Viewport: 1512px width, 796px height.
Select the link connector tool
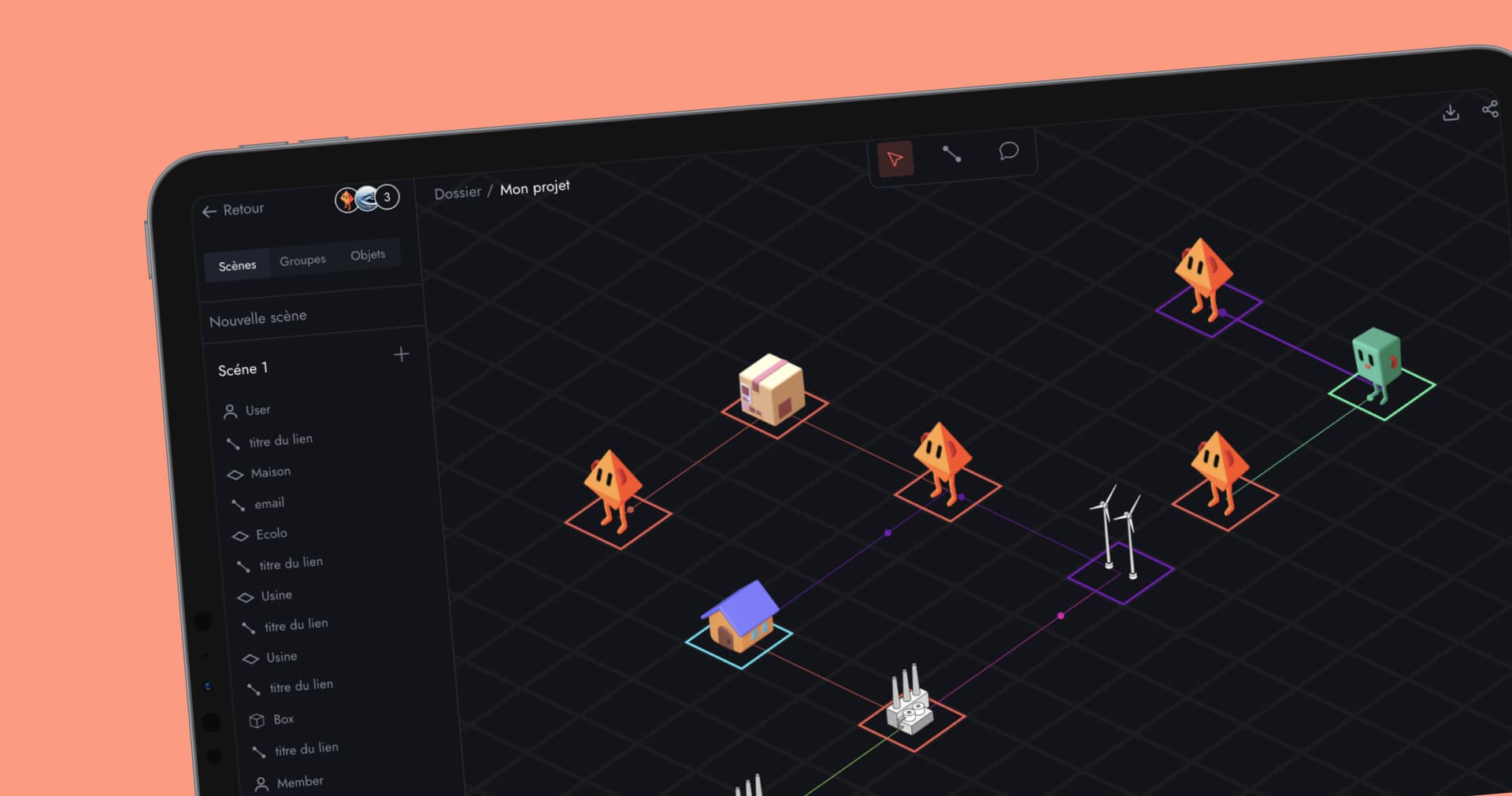(x=951, y=154)
